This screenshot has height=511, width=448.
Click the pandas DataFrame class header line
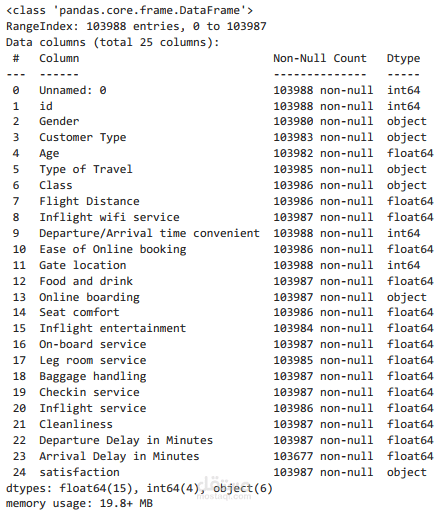pyautogui.click(x=130, y=10)
